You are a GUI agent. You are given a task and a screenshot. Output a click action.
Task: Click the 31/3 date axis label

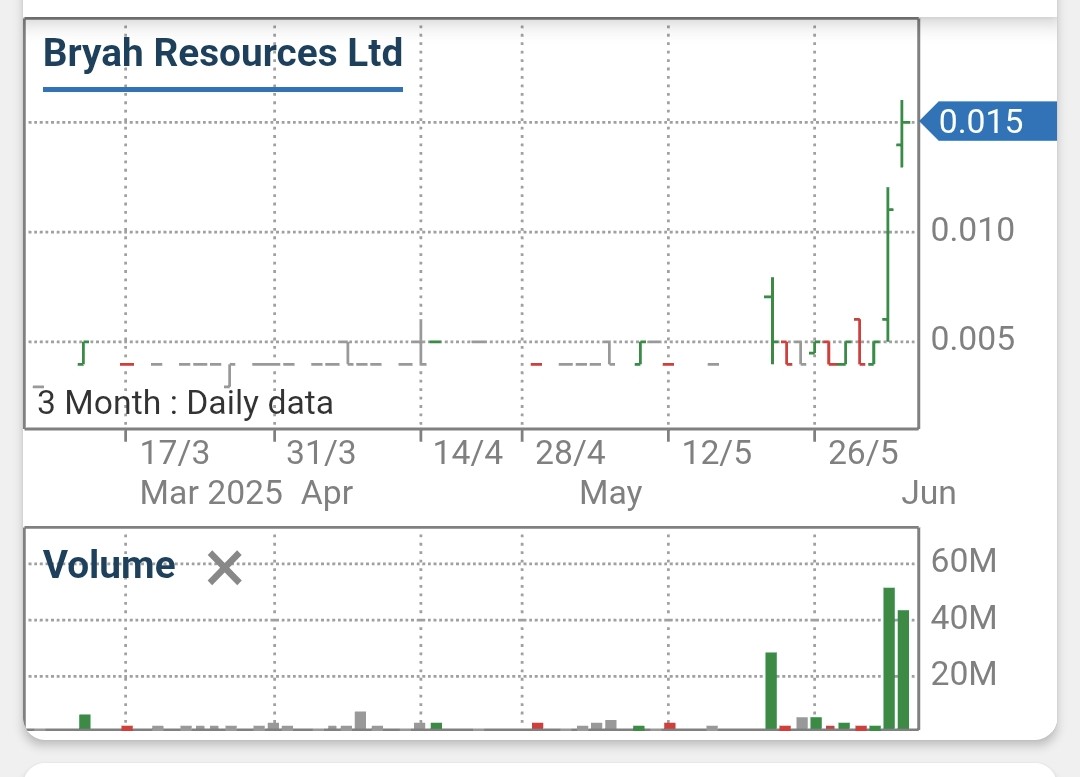[321, 453]
